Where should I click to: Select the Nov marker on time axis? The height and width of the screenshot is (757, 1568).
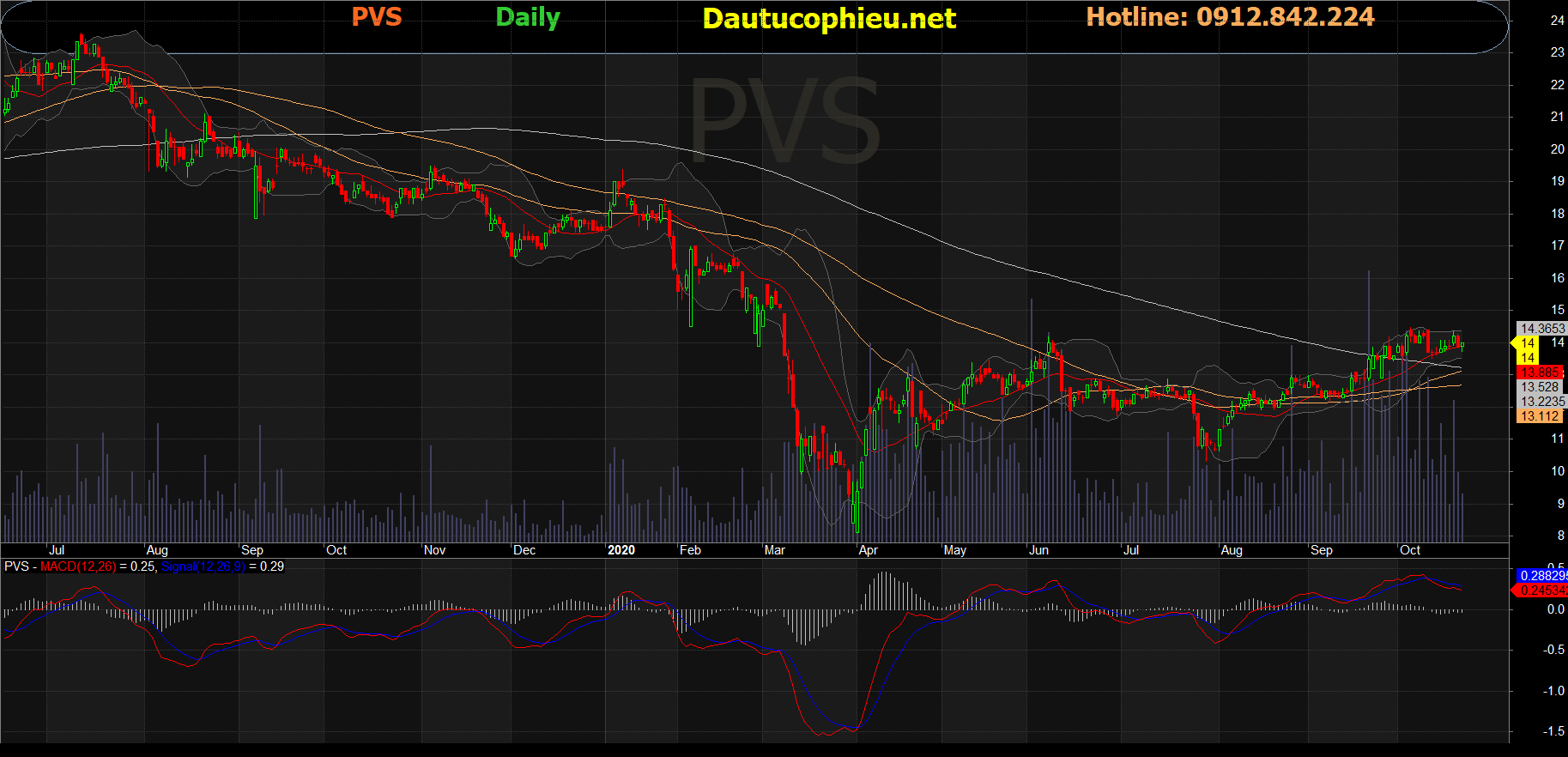[434, 550]
